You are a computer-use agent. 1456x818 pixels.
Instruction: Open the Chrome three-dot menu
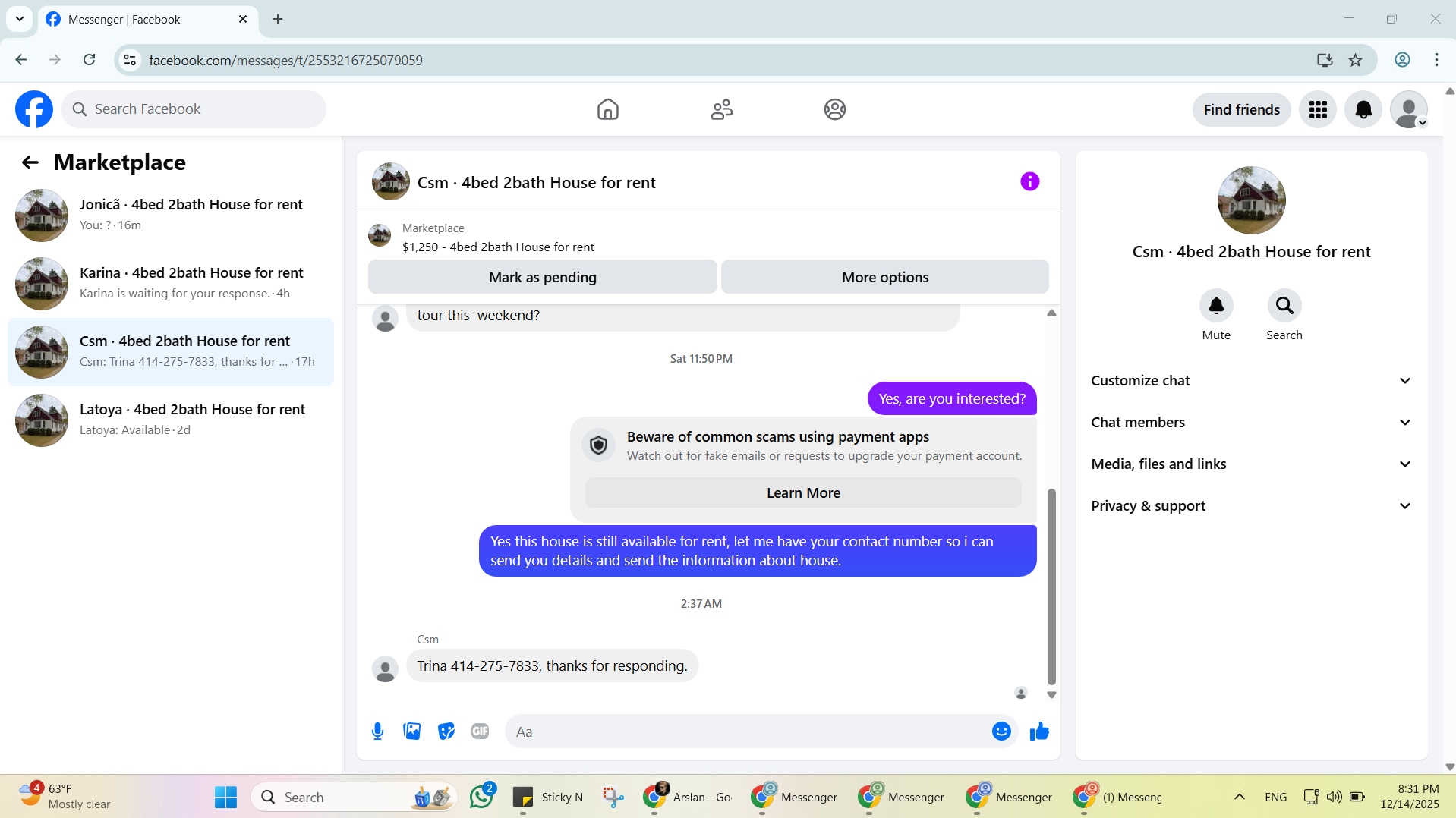1436,60
